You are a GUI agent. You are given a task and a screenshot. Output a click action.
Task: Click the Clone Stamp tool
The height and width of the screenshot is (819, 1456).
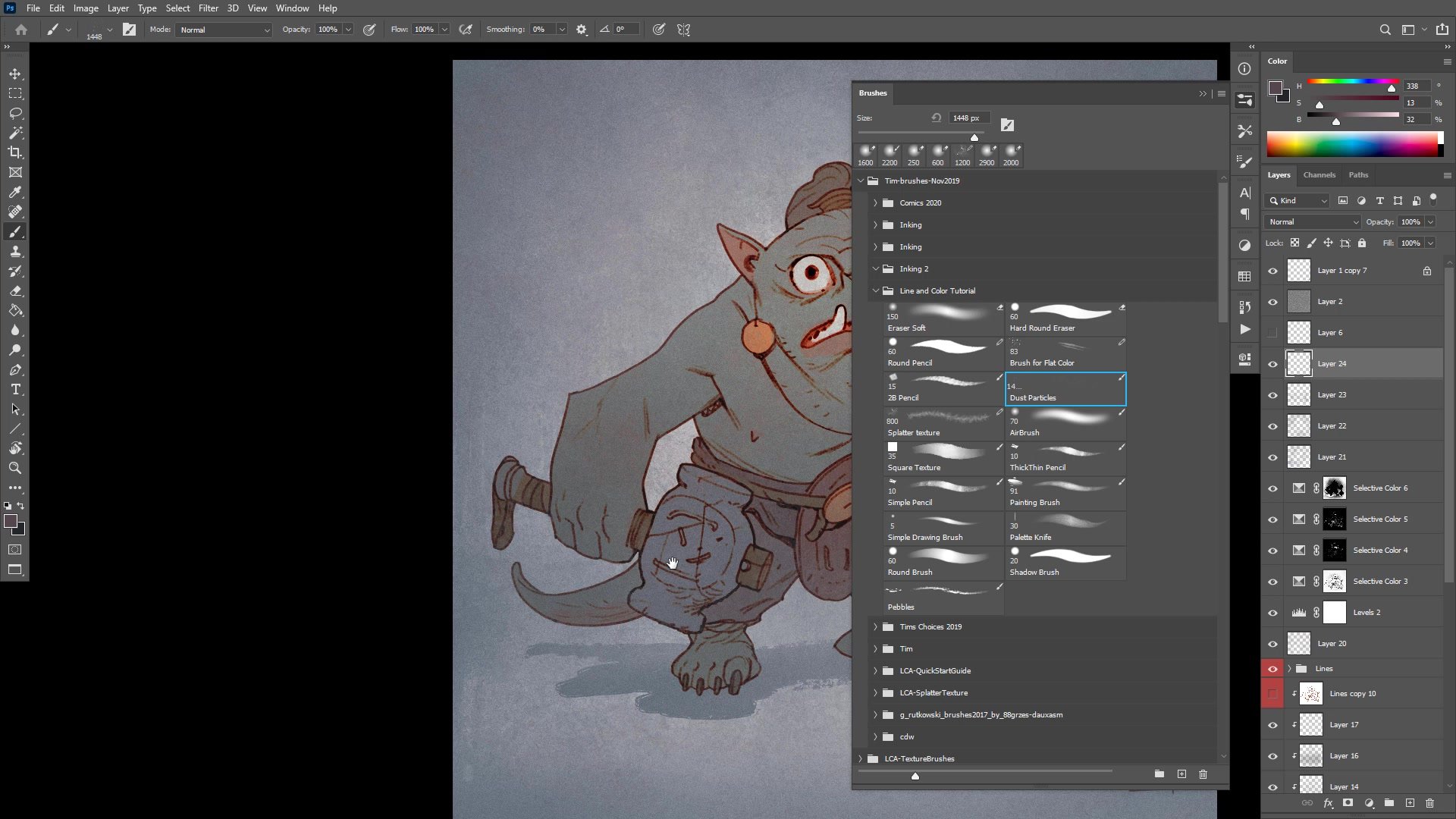(x=15, y=252)
